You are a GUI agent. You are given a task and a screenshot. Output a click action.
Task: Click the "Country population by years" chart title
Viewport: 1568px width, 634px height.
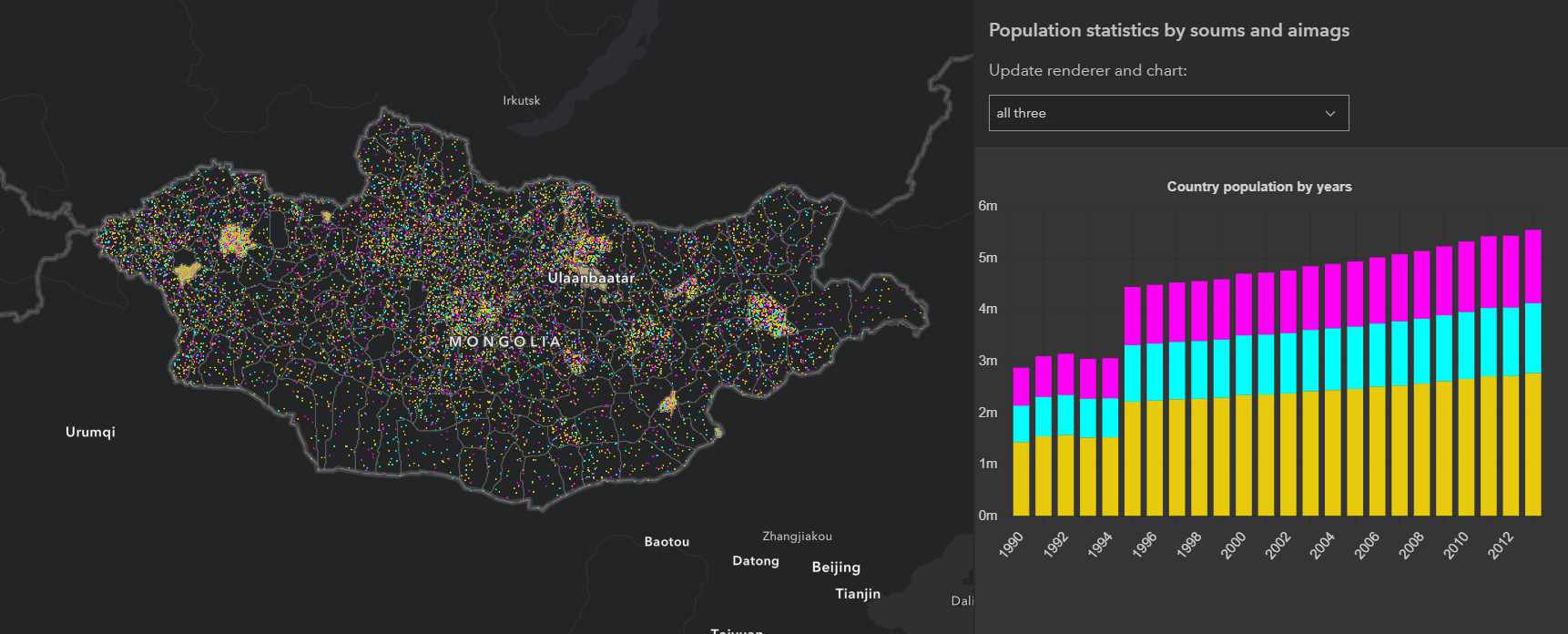pyautogui.click(x=1258, y=187)
